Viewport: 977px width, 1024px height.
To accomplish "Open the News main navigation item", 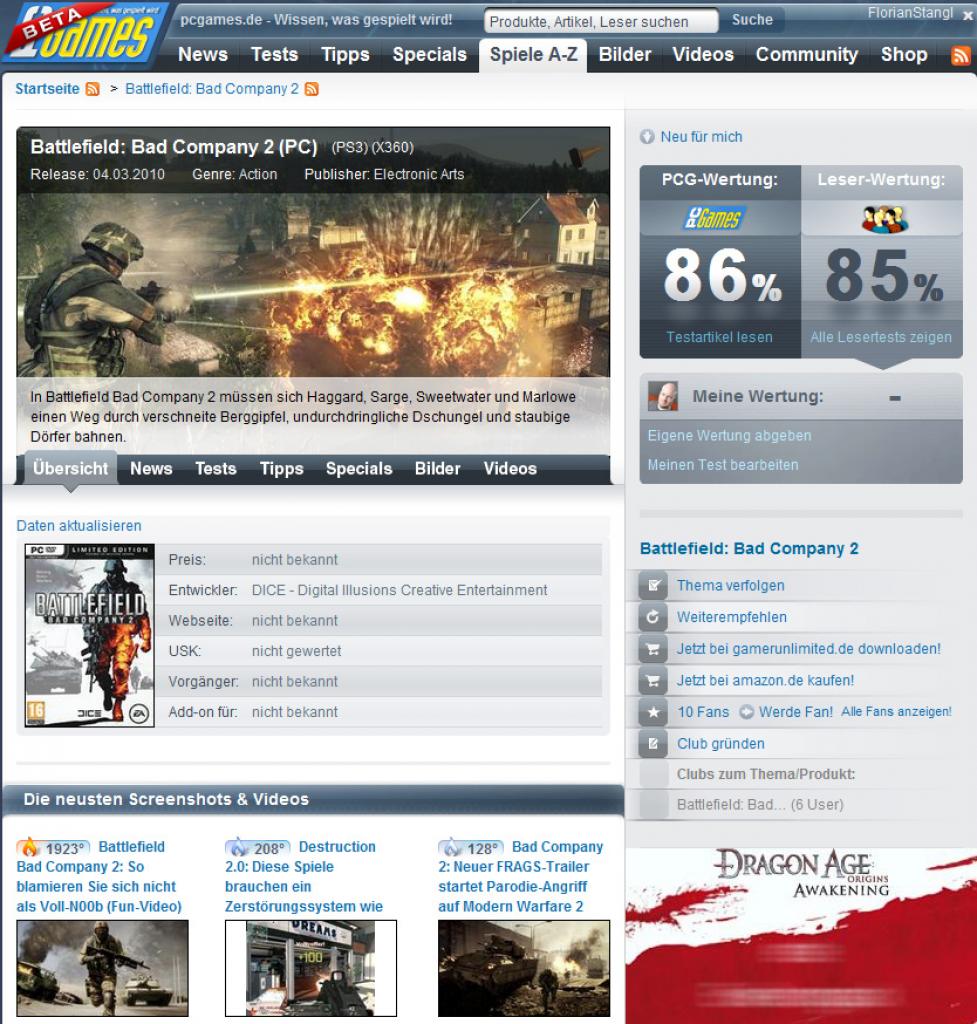I will coord(203,55).
